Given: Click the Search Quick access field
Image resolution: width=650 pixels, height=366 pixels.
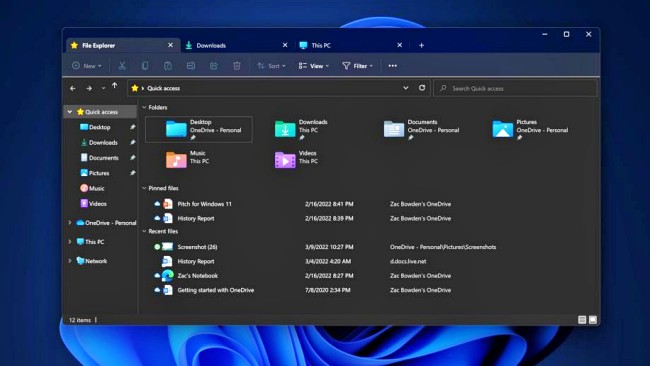Looking at the screenshot, I should pyautogui.click(x=515, y=88).
